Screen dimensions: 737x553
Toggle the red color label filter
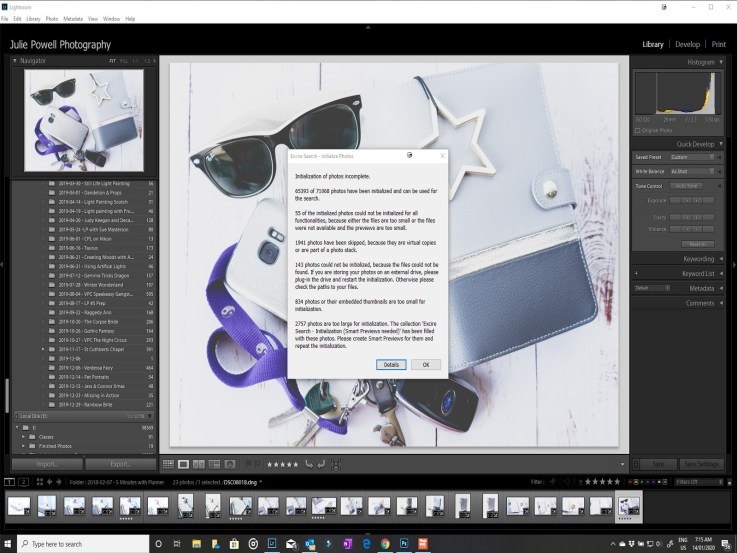coord(631,482)
